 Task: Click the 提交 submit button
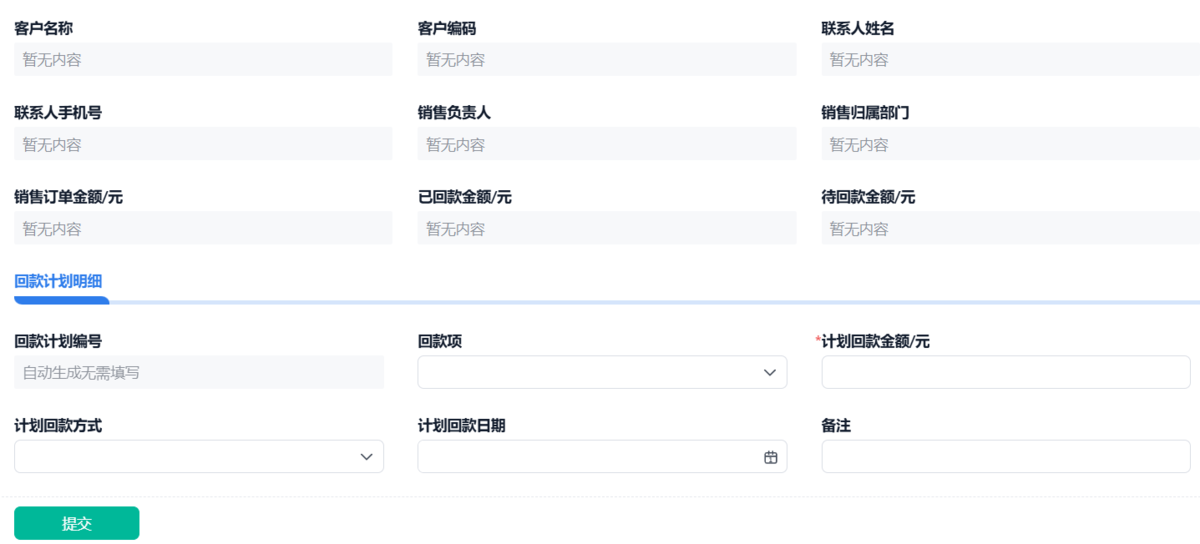point(76,523)
